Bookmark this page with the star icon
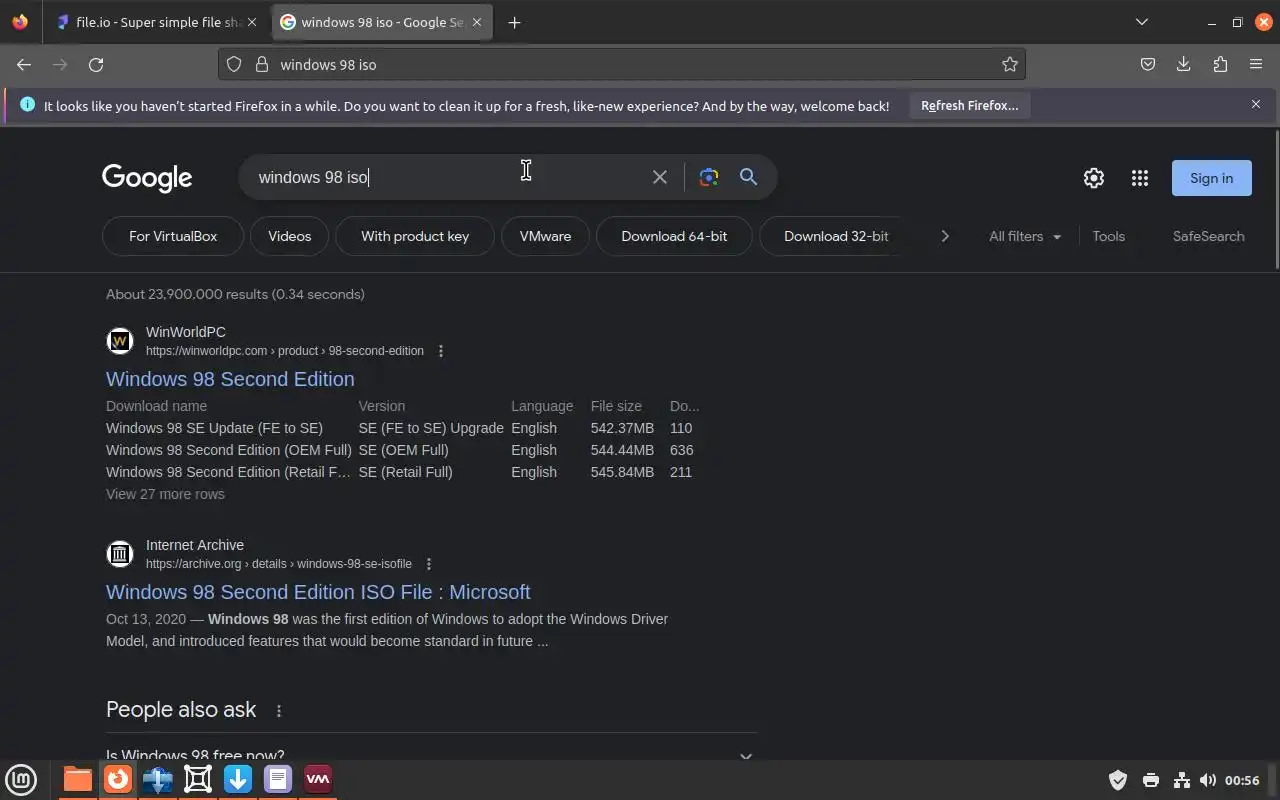 pyautogui.click(x=1010, y=64)
